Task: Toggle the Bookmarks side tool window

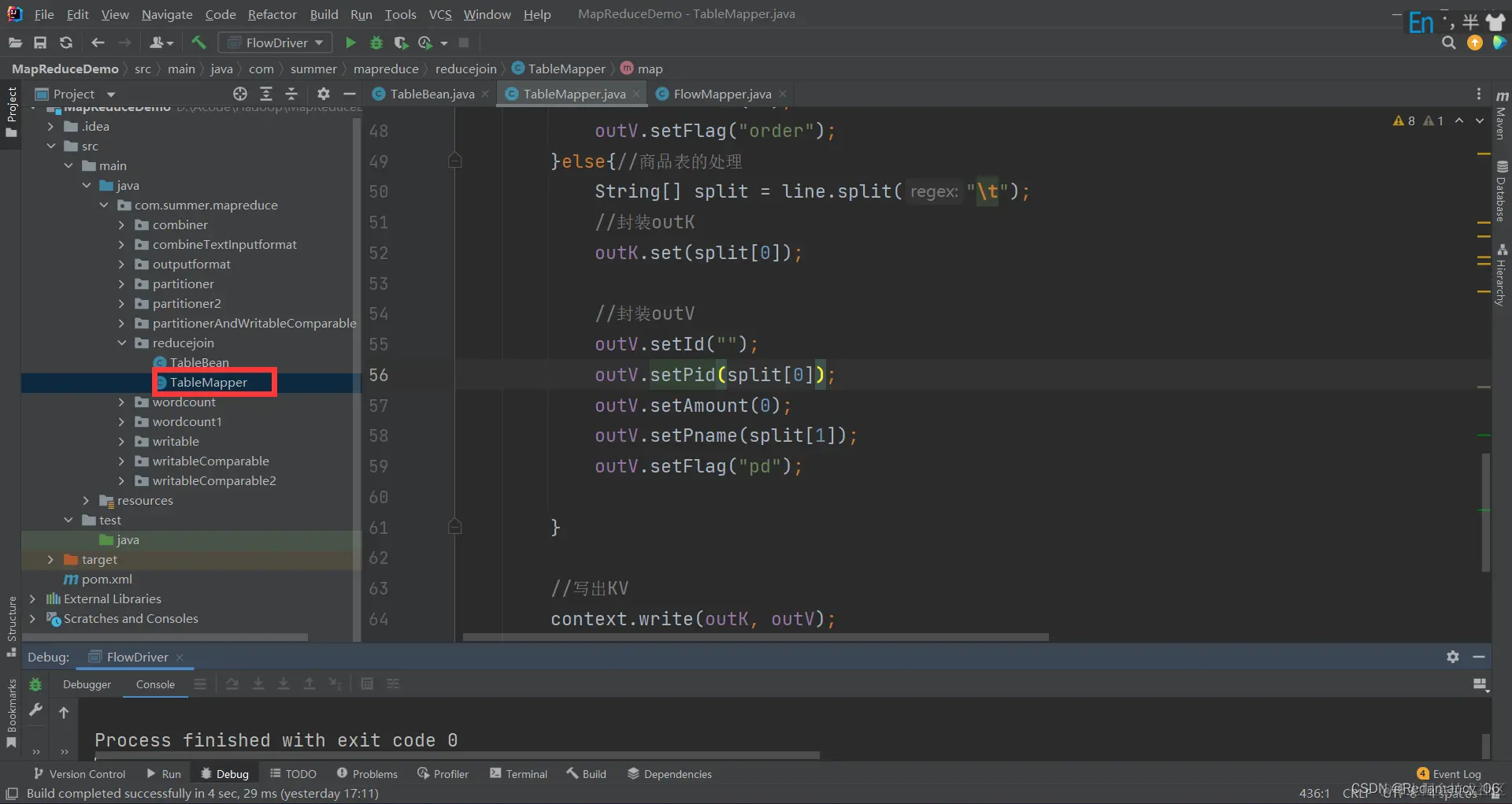Action: (x=11, y=713)
